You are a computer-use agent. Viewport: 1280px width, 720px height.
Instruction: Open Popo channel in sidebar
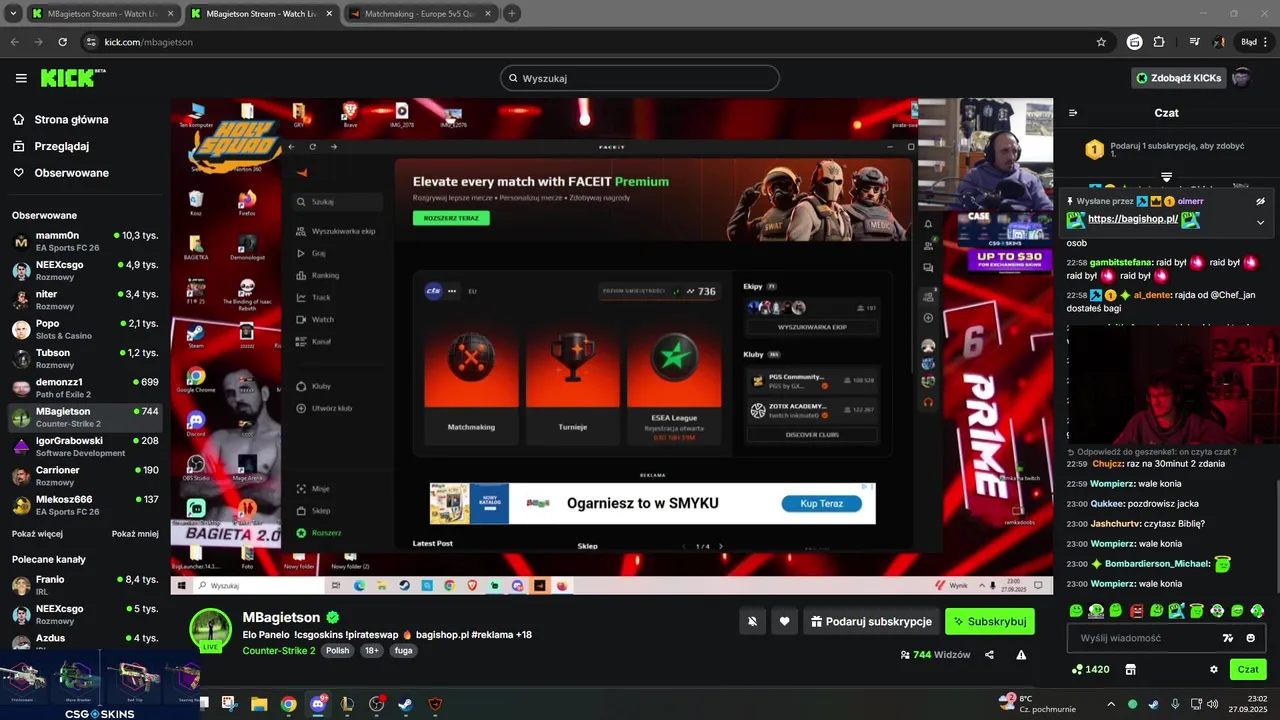pyautogui.click(x=84, y=329)
